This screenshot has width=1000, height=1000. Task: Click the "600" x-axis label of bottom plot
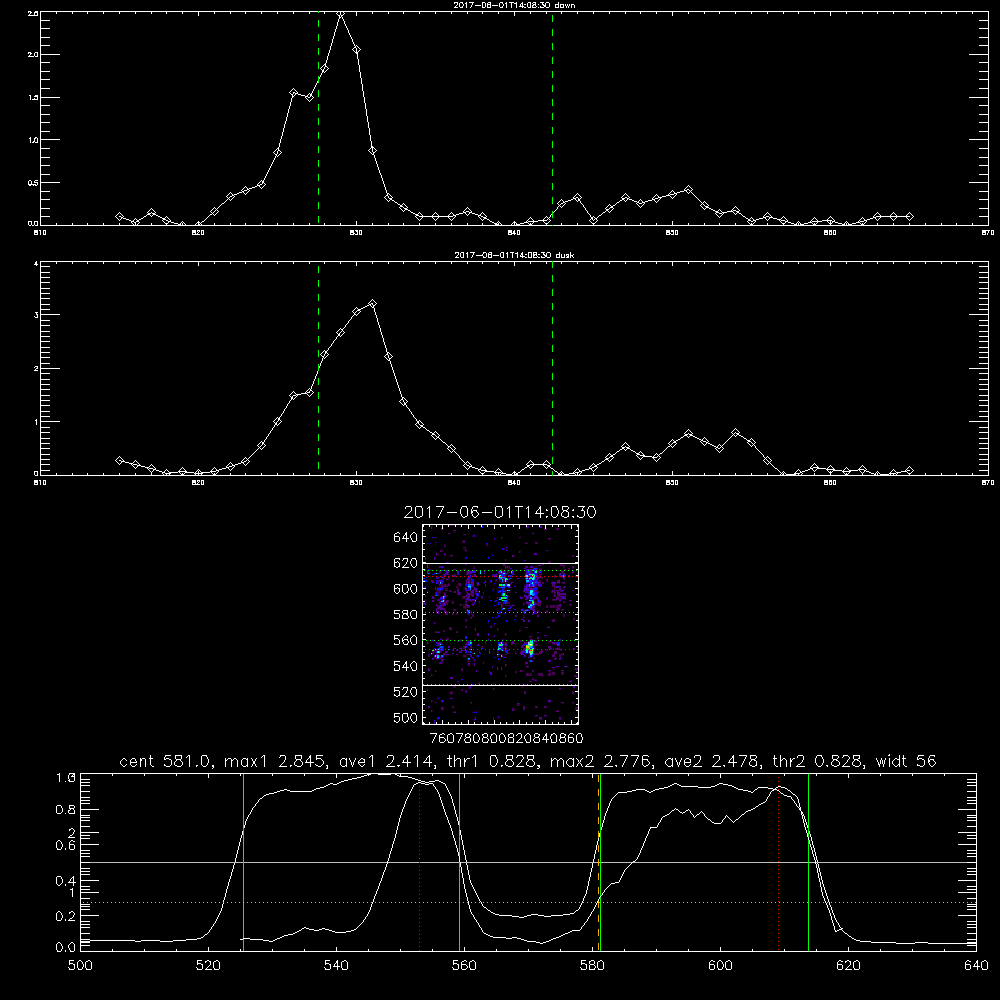coord(720,966)
